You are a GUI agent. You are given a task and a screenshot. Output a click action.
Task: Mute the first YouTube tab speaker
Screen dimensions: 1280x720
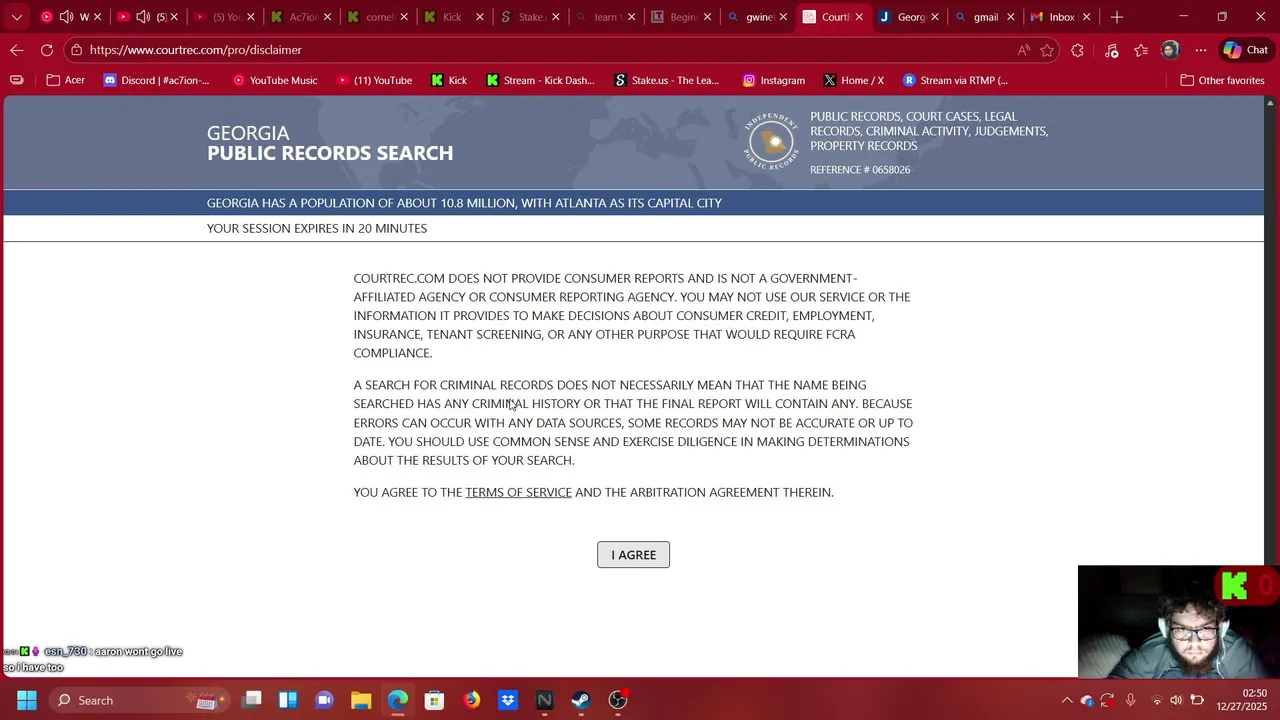pyautogui.click(x=66, y=17)
